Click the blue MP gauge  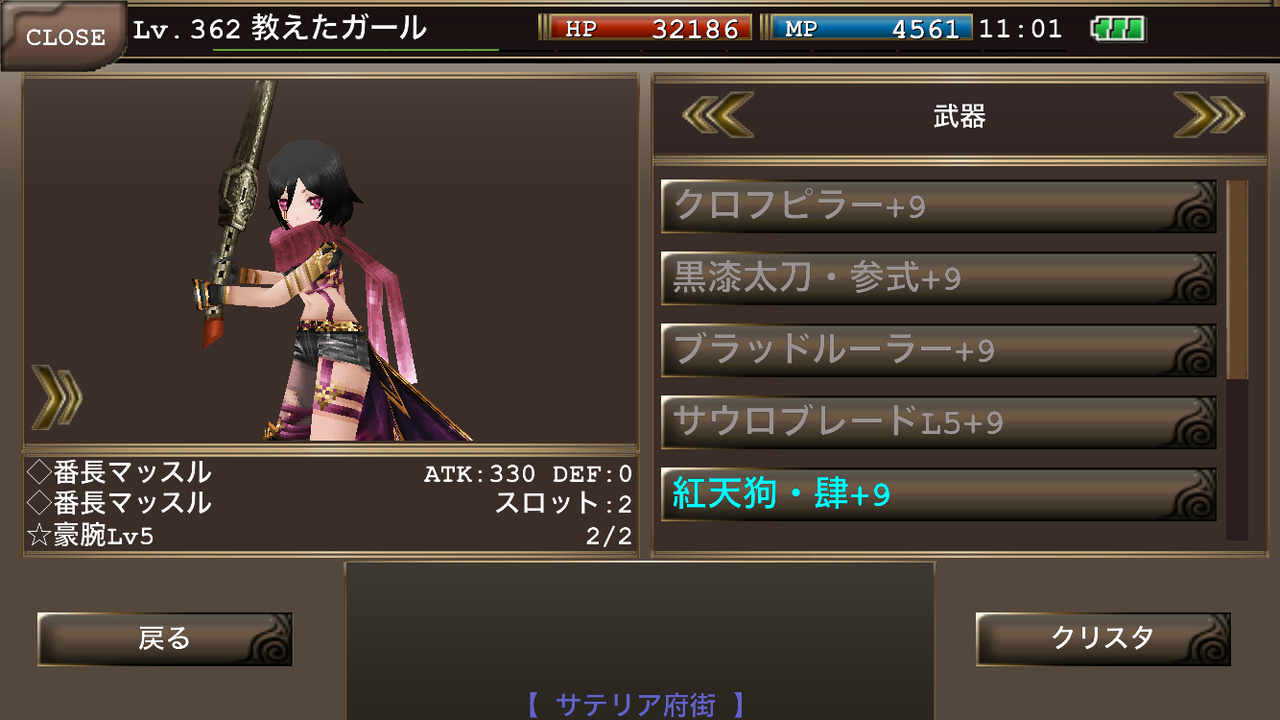click(872, 28)
